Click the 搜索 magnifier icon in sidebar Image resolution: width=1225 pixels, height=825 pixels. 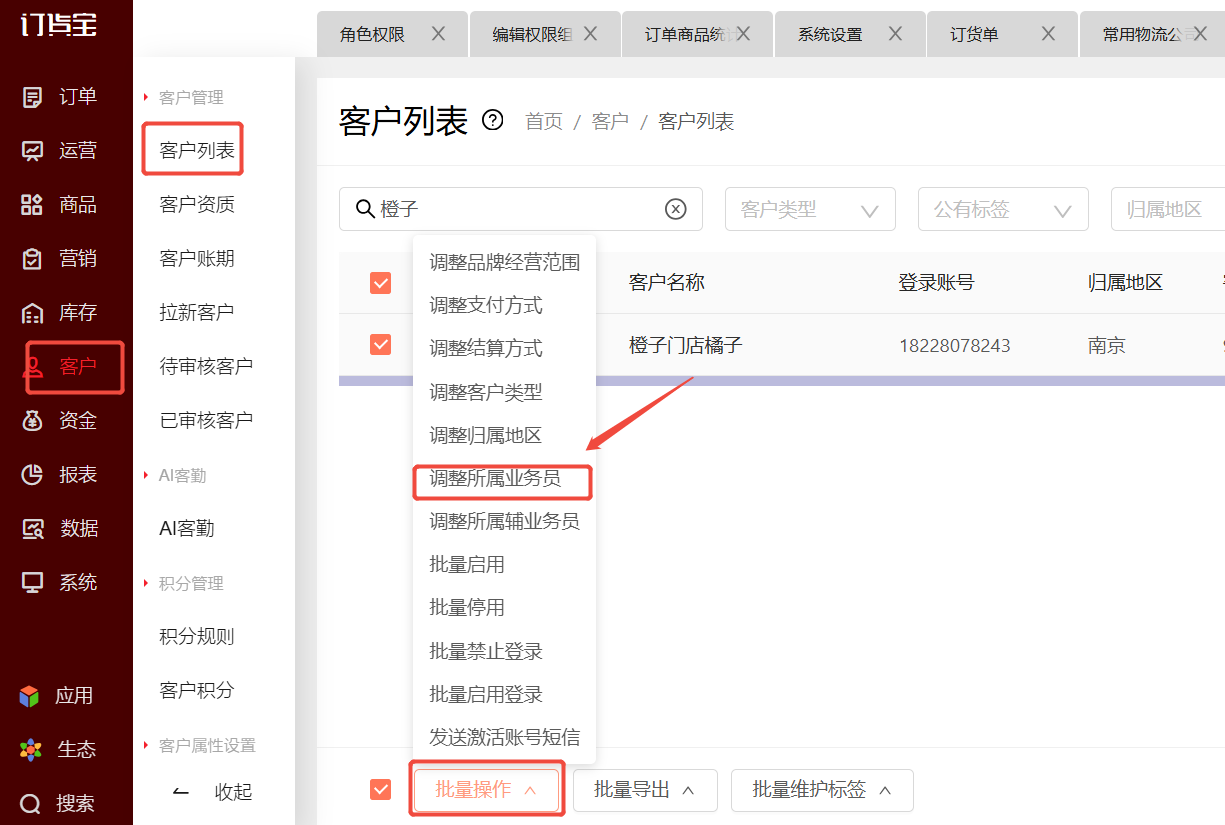pos(31,803)
